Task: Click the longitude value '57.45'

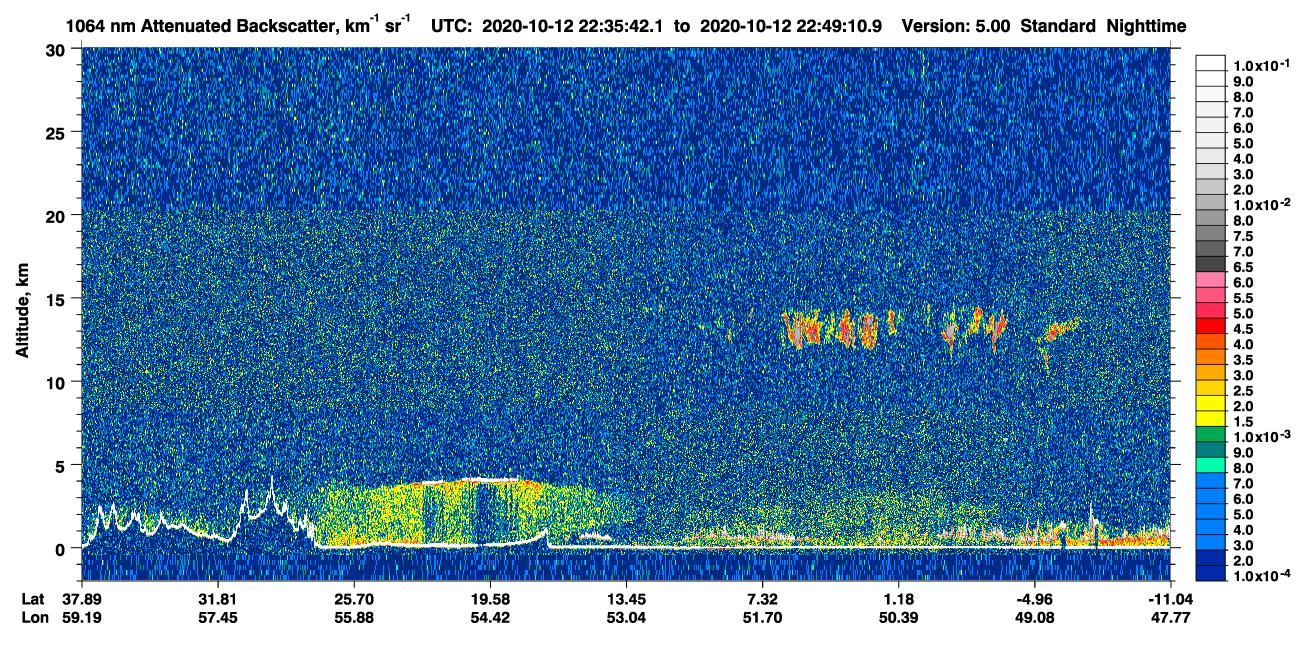Action: 217,617
